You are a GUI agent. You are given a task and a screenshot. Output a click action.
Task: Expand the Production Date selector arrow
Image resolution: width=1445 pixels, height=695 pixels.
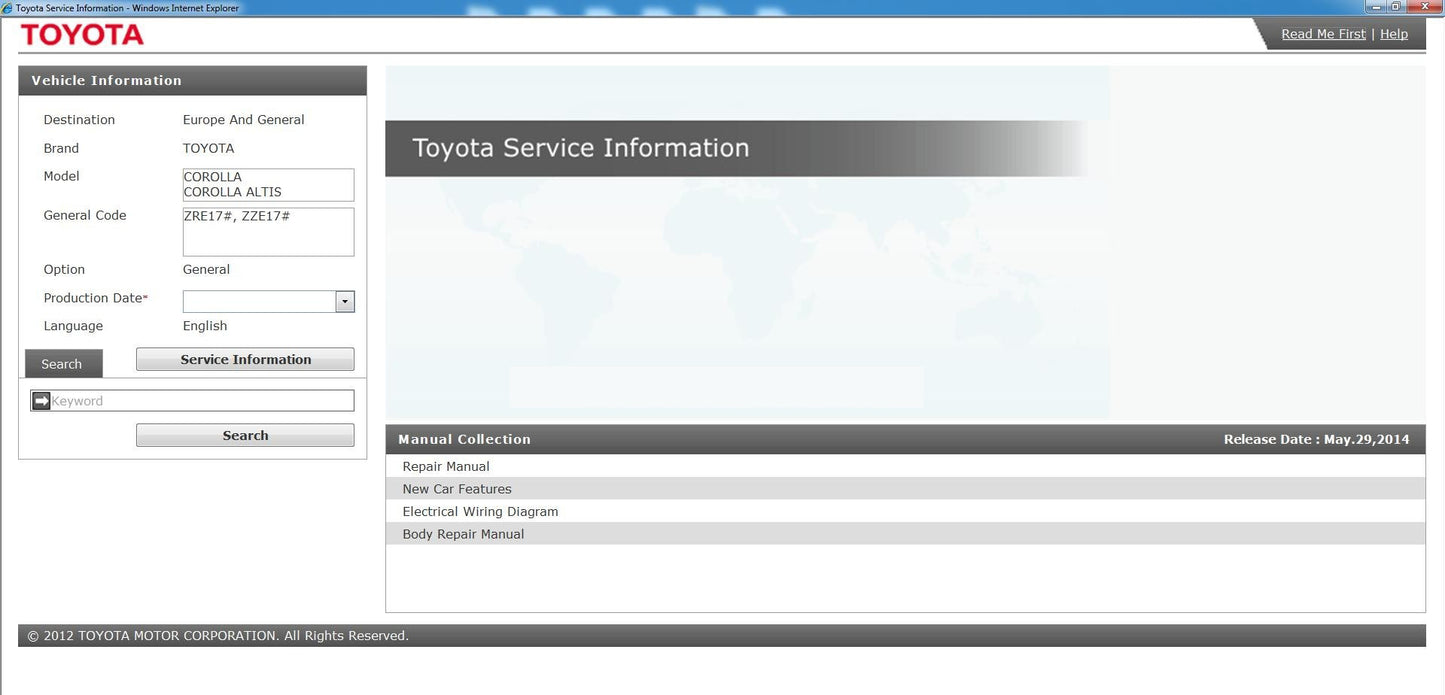point(344,301)
